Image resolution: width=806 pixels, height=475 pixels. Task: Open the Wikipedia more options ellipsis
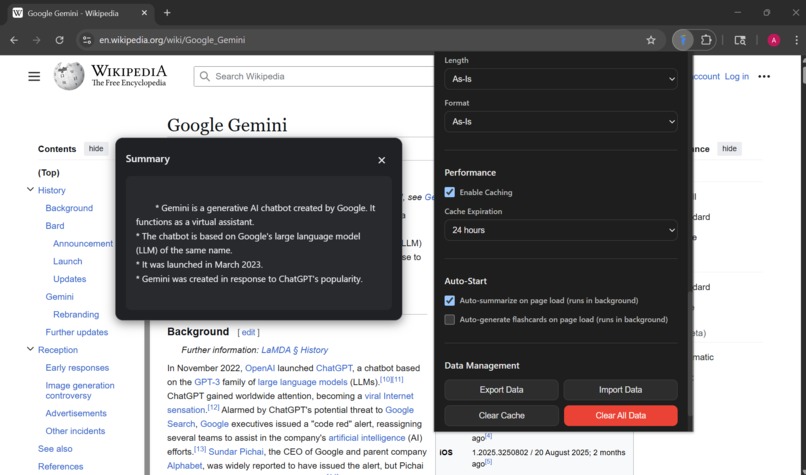point(764,77)
